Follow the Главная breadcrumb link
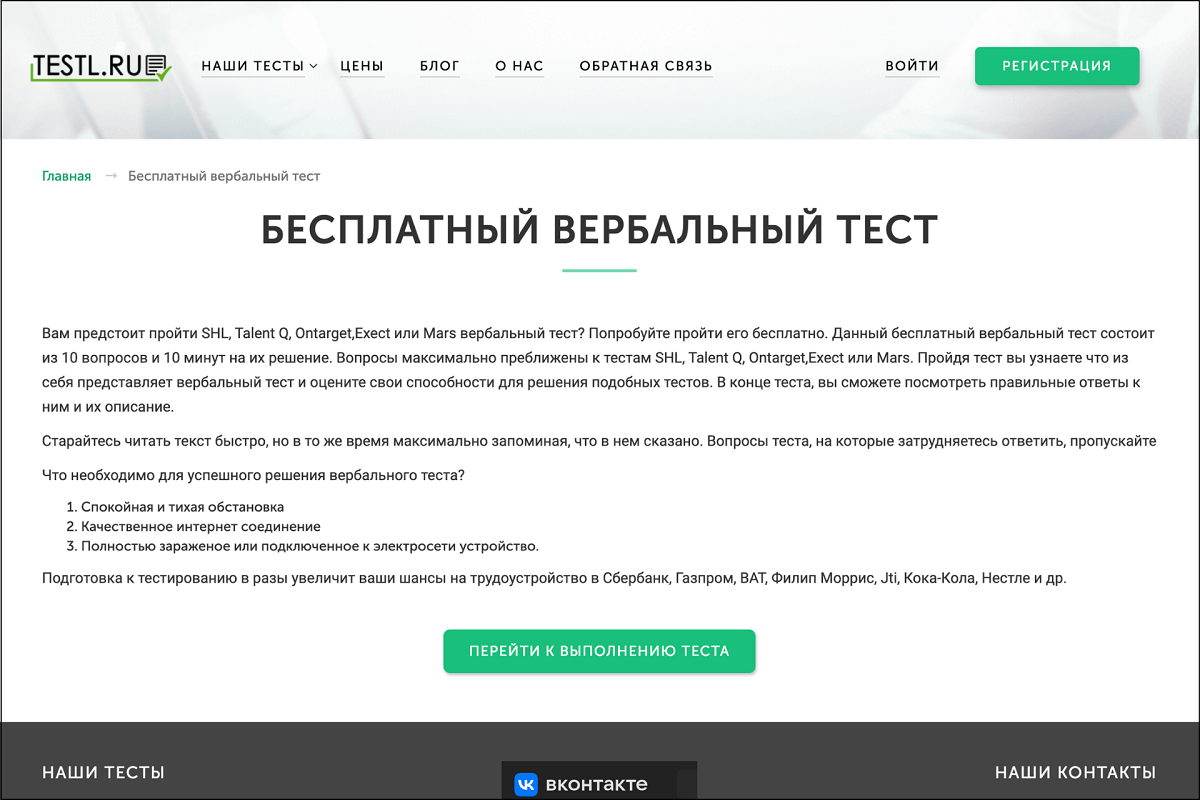Screen dimensions: 1200x800 (x=66, y=176)
